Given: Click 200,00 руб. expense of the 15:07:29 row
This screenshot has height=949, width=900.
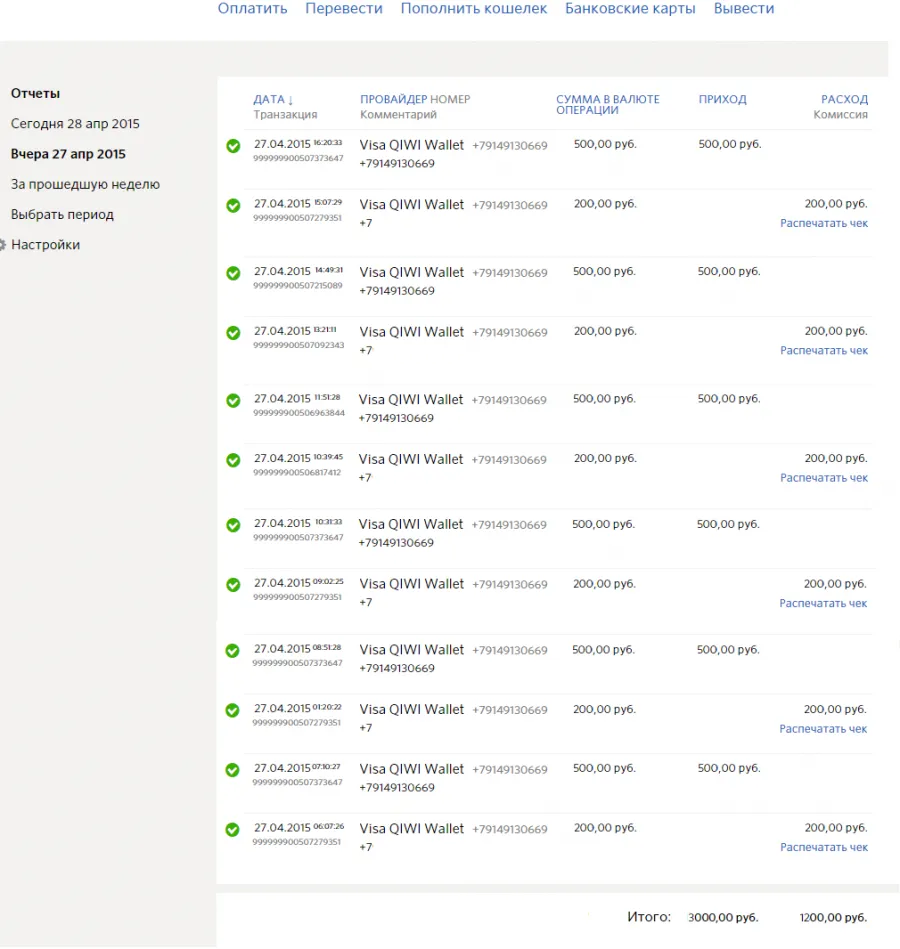Looking at the screenshot, I should pos(836,204).
